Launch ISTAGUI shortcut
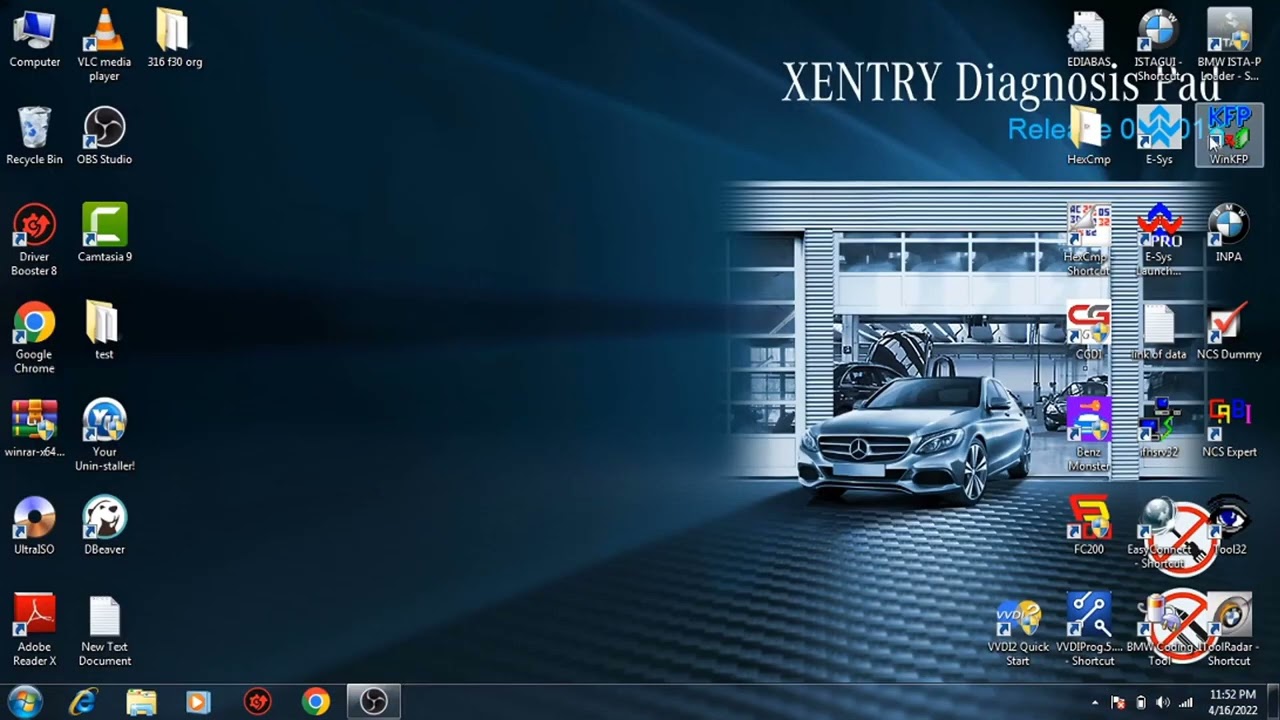Image resolution: width=1280 pixels, height=720 pixels. point(1158,46)
